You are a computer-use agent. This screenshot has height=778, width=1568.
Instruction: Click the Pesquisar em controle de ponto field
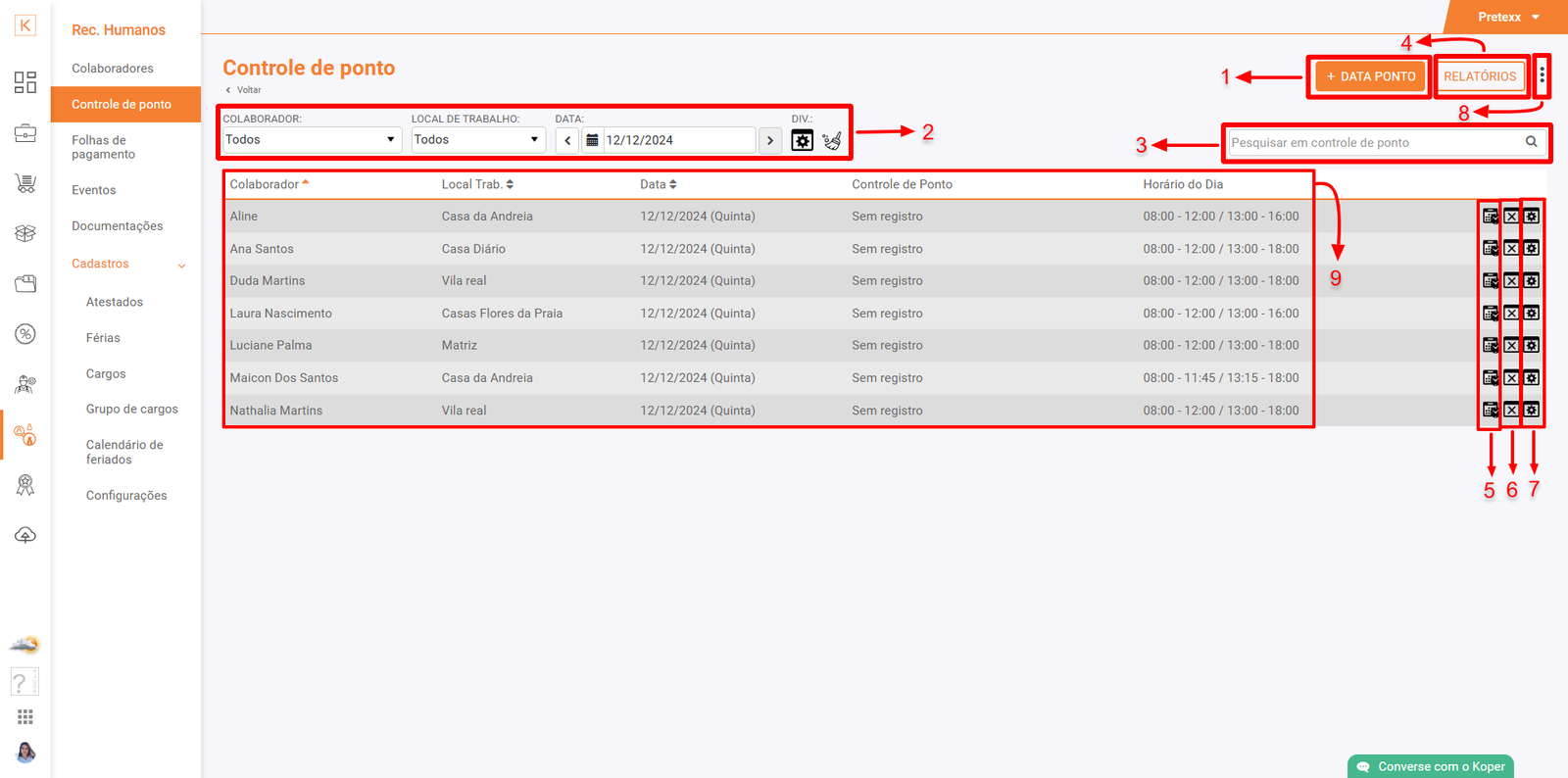pyautogui.click(x=1372, y=143)
